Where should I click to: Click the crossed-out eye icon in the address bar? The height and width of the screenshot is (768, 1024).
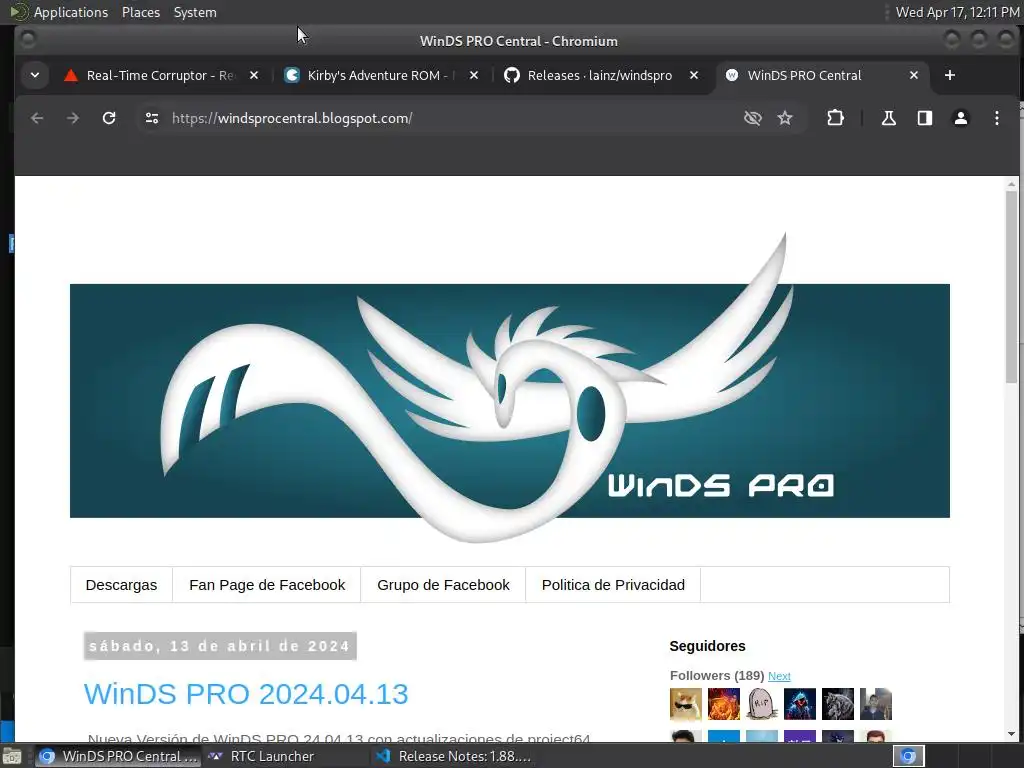pyautogui.click(x=753, y=118)
